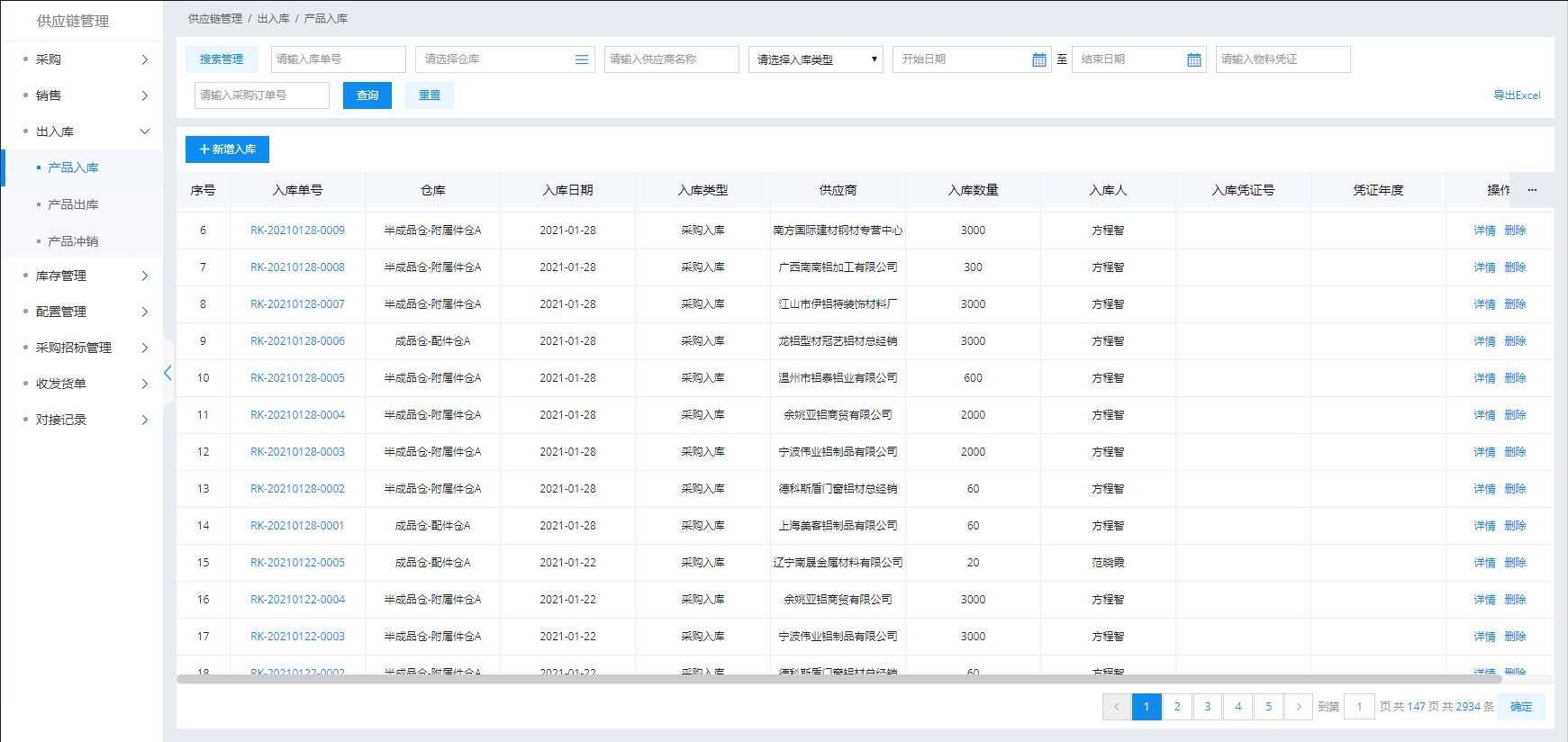
Task: Open order link RK-20210128-0009
Action: pos(297,231)
